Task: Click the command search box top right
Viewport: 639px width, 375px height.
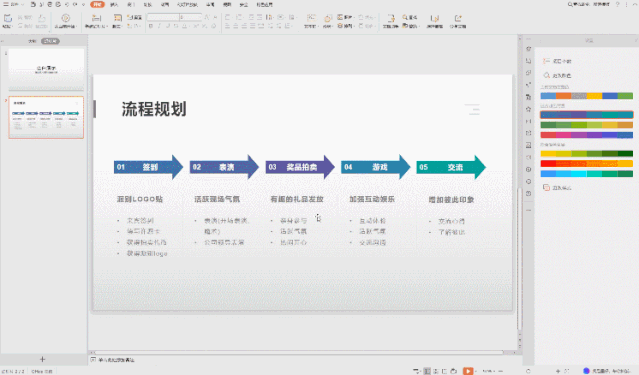Action: tap(589, 4)
